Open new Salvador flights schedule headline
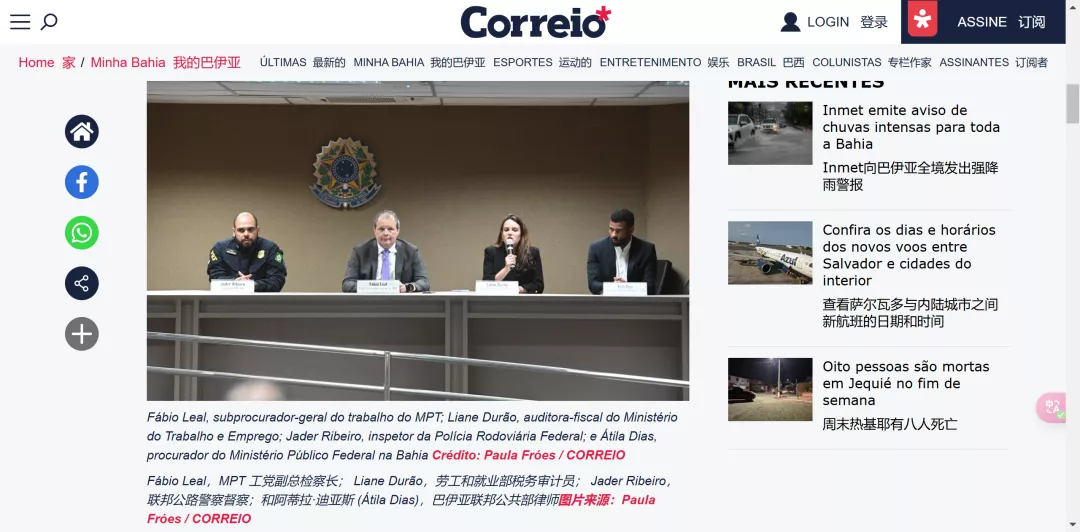Screen dimensions: 1080x532 point(909,255)
